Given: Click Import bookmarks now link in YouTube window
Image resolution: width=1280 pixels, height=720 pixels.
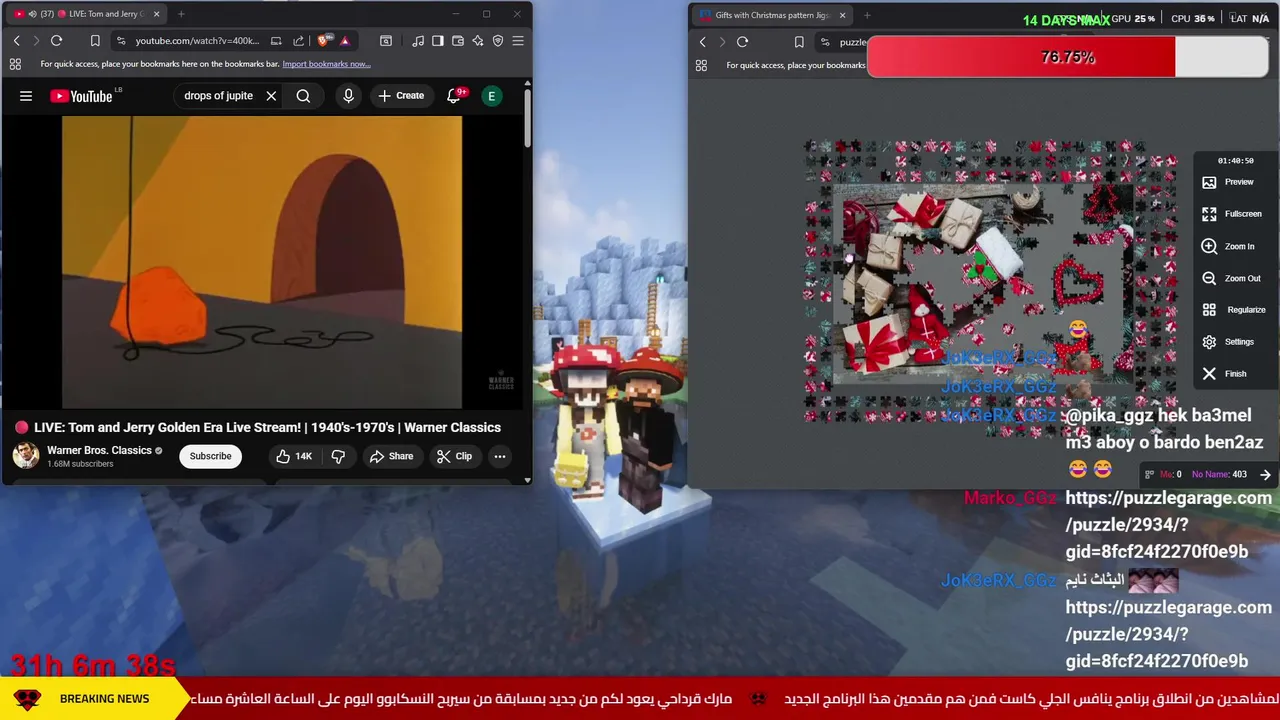Looking at the screenshot, I should [326, 64].
